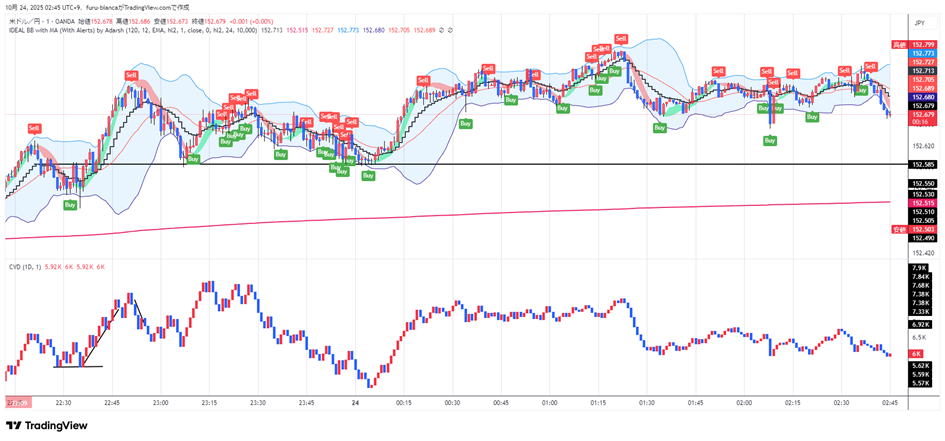Screen dimensions: 945x441
Task: Click the first small icon after the indicator values
Action: [442, 30]
